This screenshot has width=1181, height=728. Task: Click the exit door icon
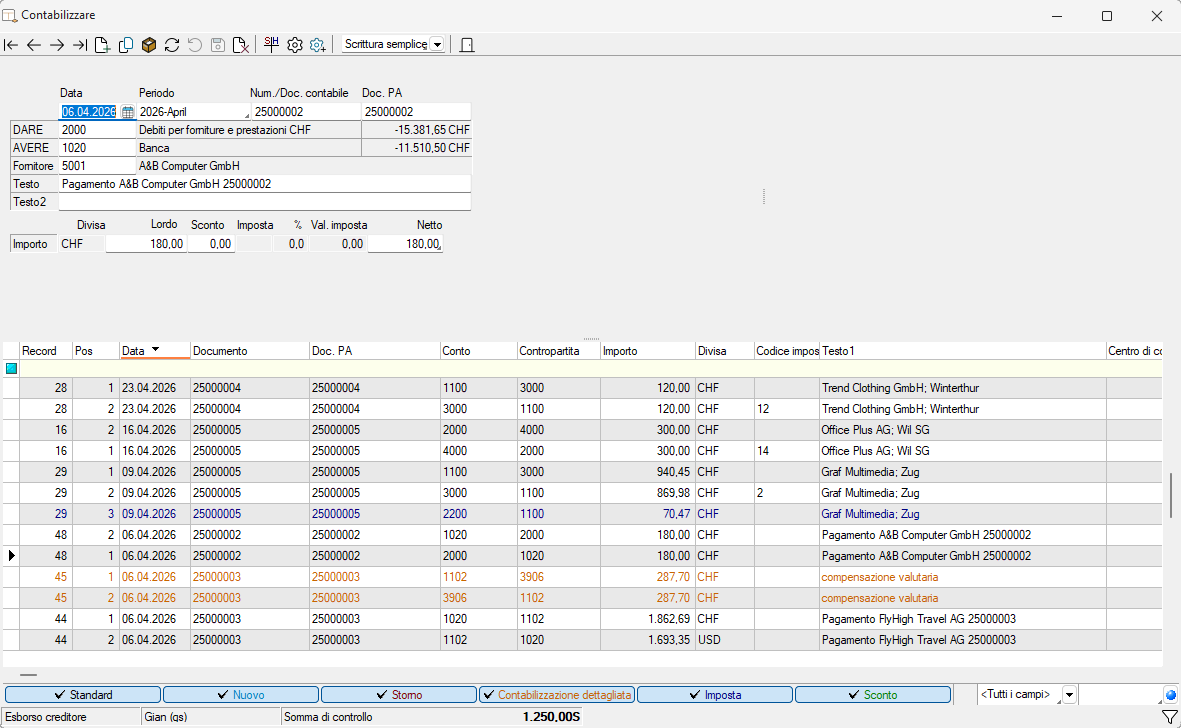point(467,45)
